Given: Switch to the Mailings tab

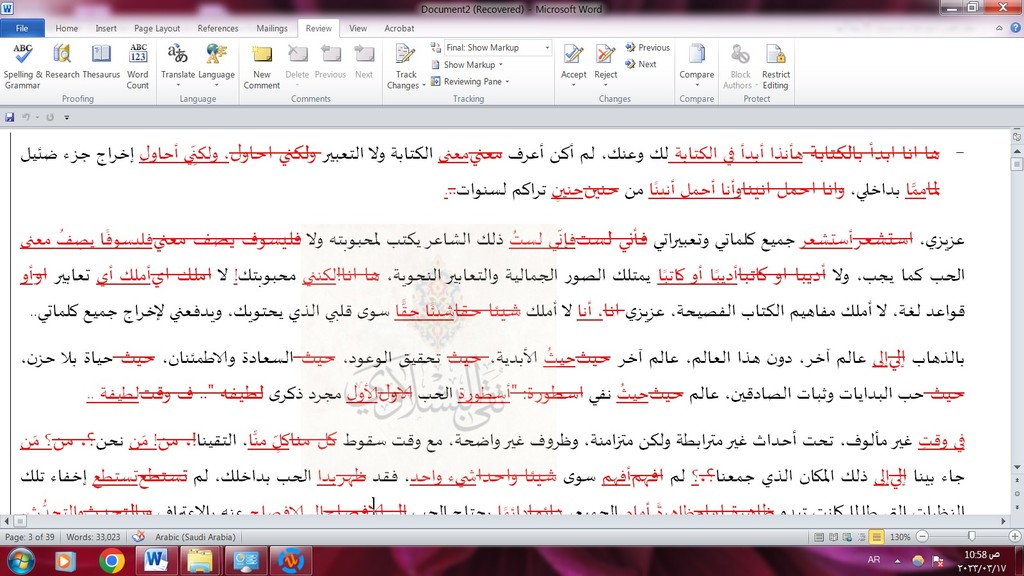Looking at the screenshot, I should (x=272, y=28).
